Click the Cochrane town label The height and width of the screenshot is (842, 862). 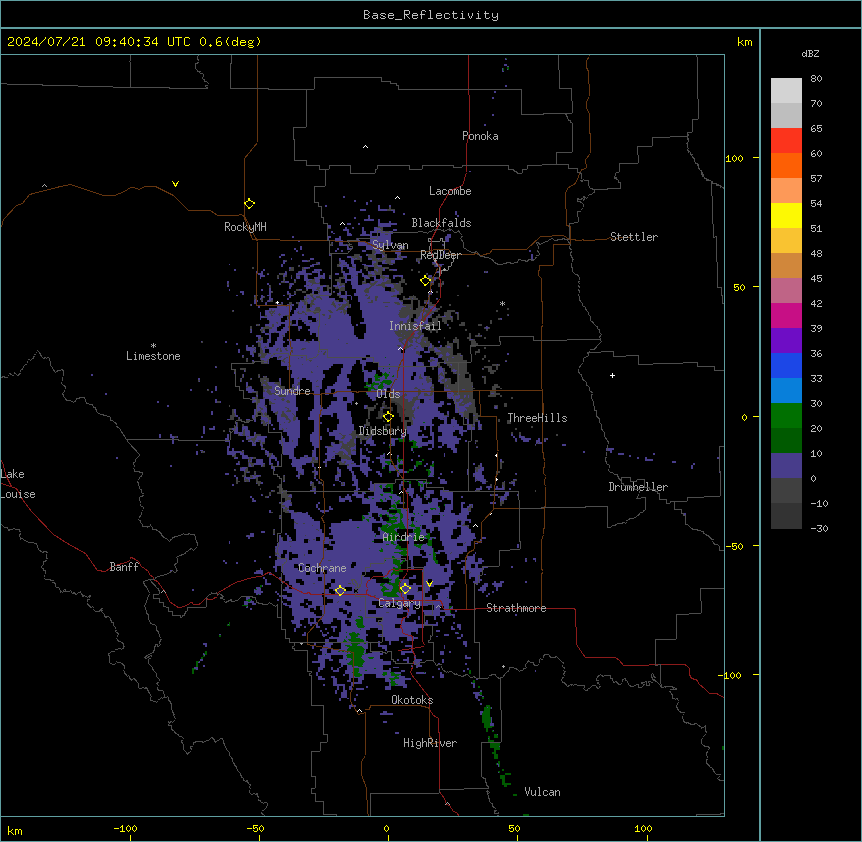pos(322,568)
